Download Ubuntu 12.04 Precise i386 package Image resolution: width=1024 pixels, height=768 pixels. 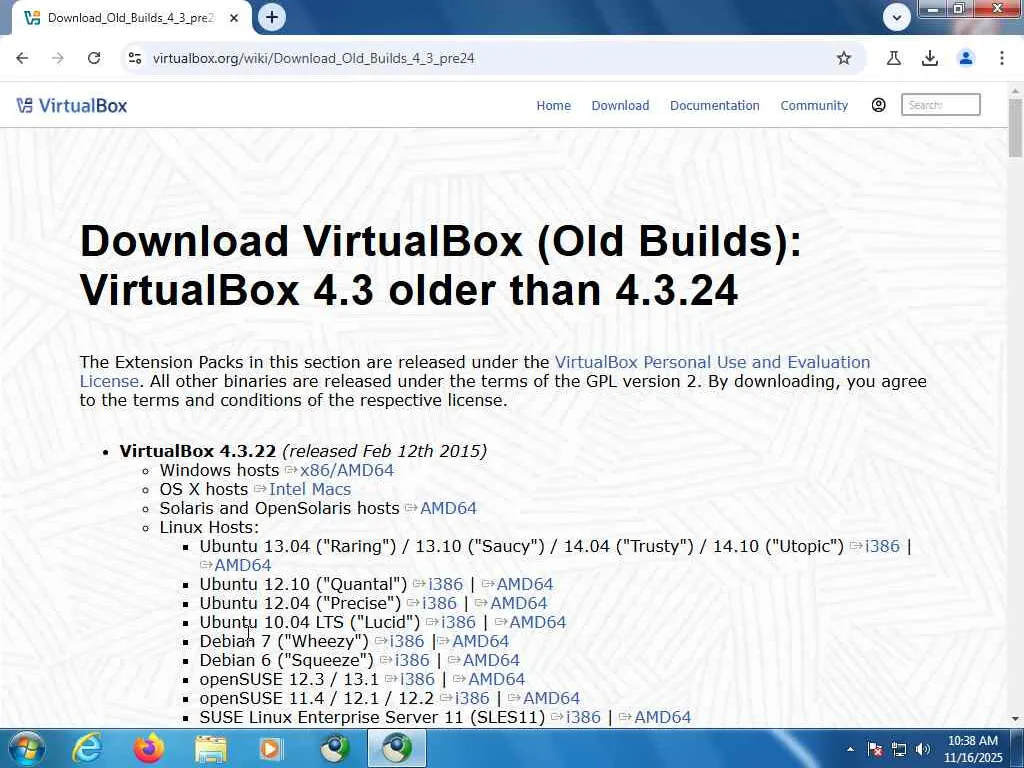439,603
